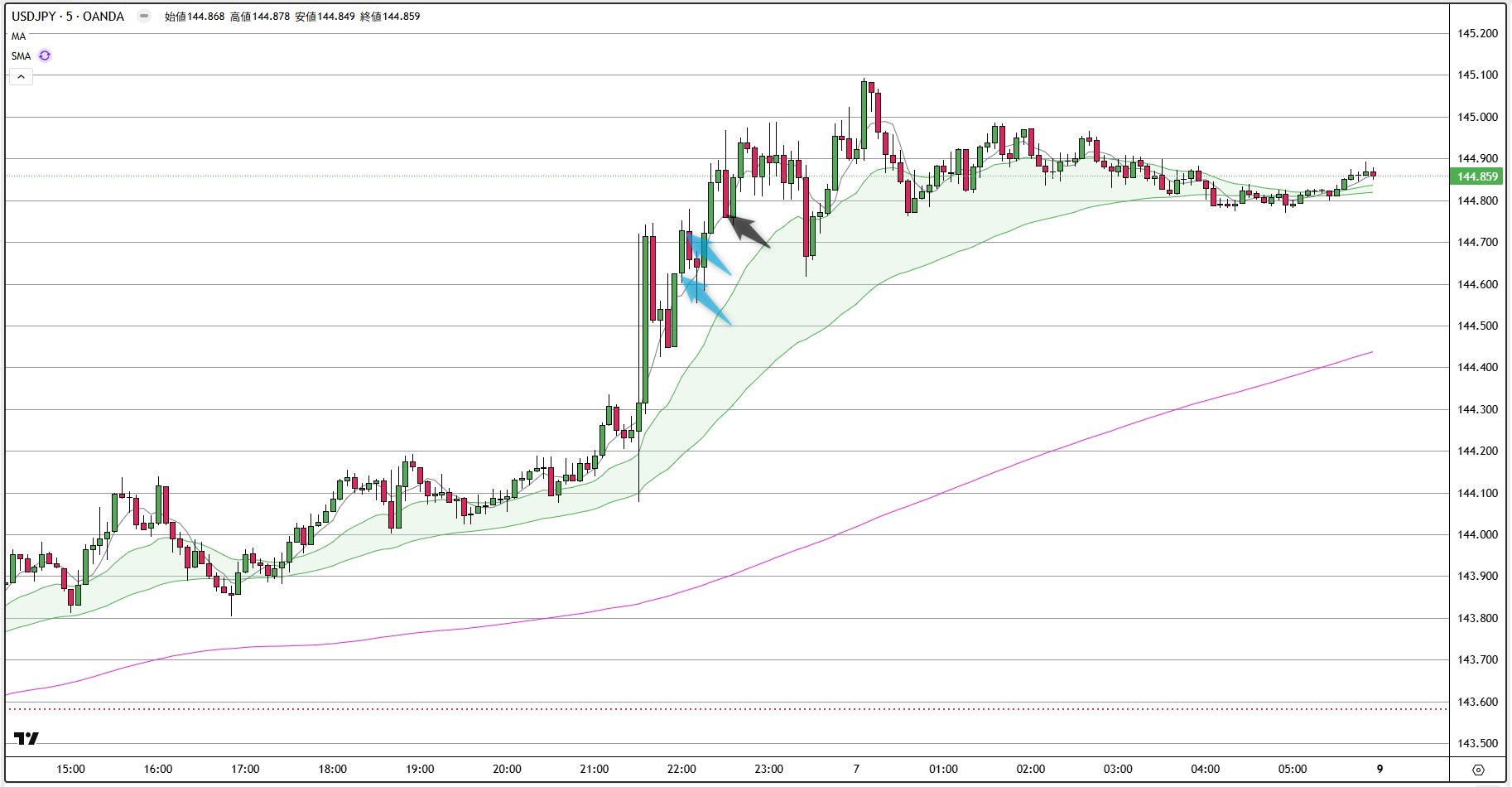Click the open value 始値144.868
Screen dimensions: 1512x787
point(195,16)
